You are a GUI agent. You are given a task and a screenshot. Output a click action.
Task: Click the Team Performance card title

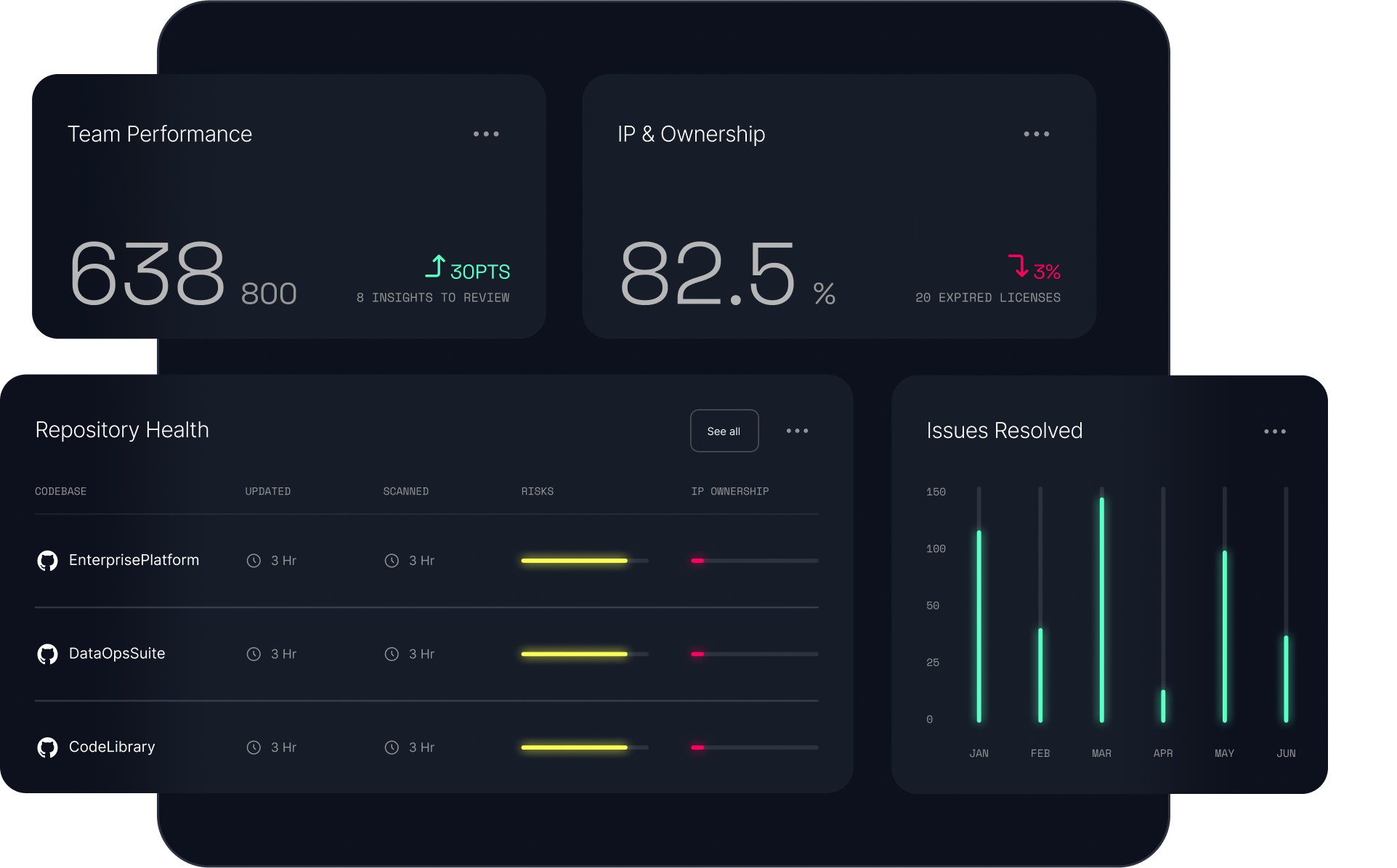[x=160, y=134]
